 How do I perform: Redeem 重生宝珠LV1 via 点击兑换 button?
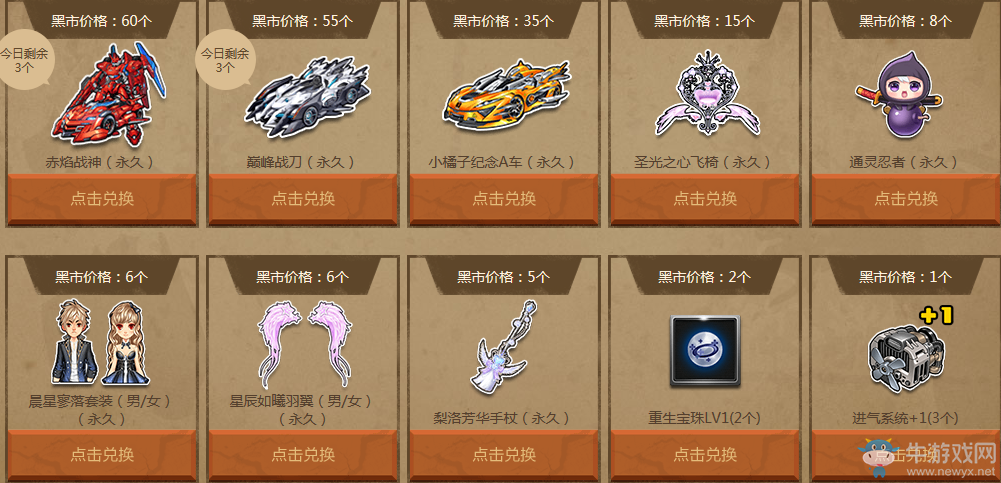(705, 455)
